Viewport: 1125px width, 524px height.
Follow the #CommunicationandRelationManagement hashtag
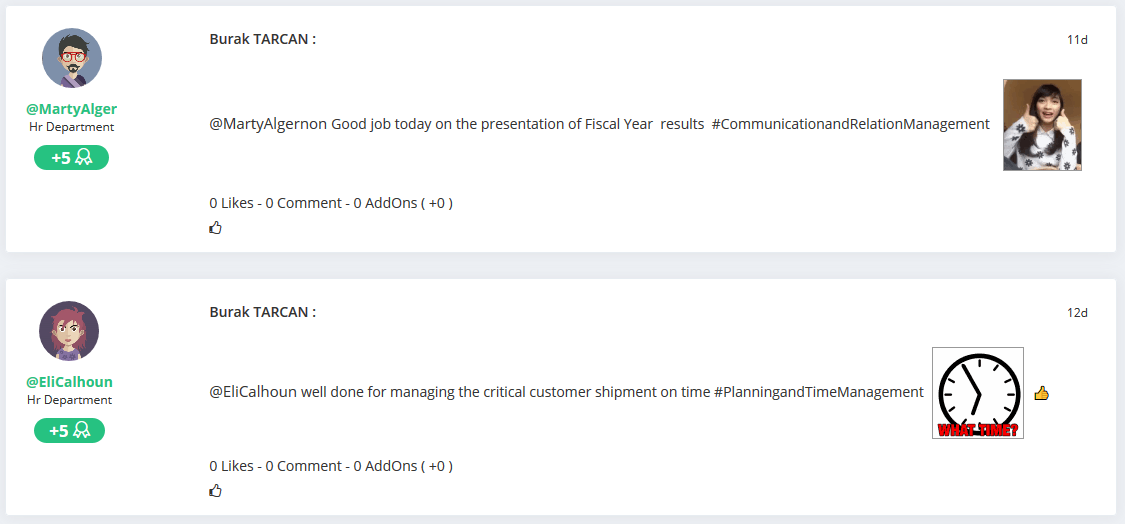(x=850, y=124)
